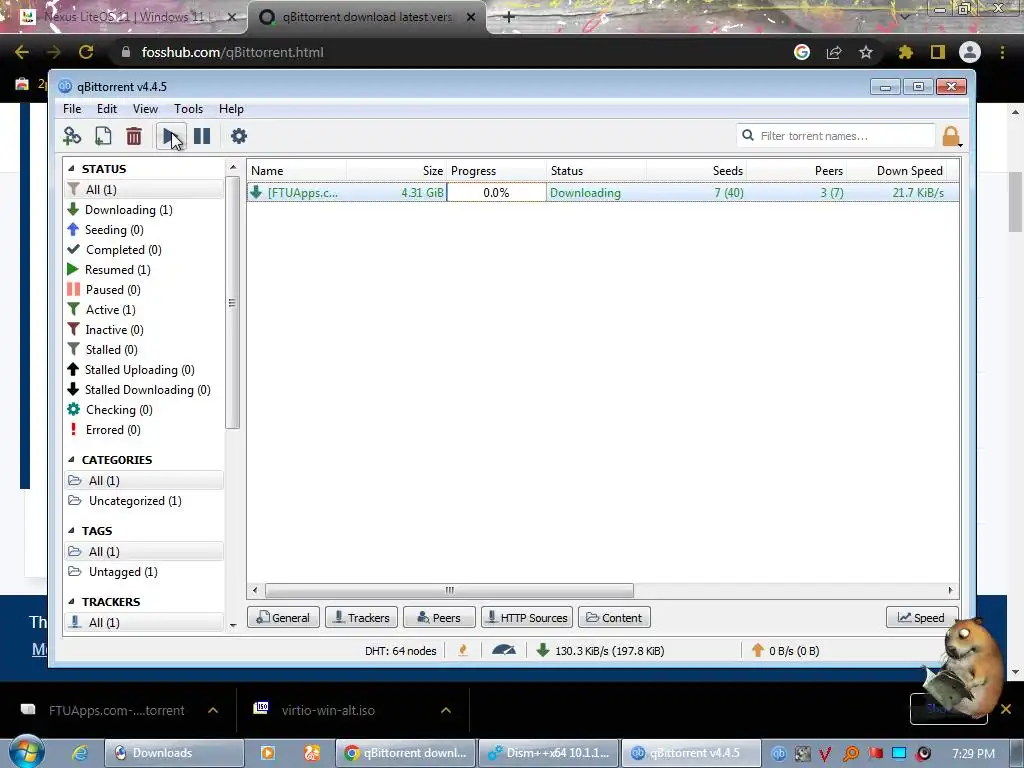Image resolution: width=1024 pixels, height=768 pixels.
Task: Select the Checking (0) status filter
Action: coord(118,410)
